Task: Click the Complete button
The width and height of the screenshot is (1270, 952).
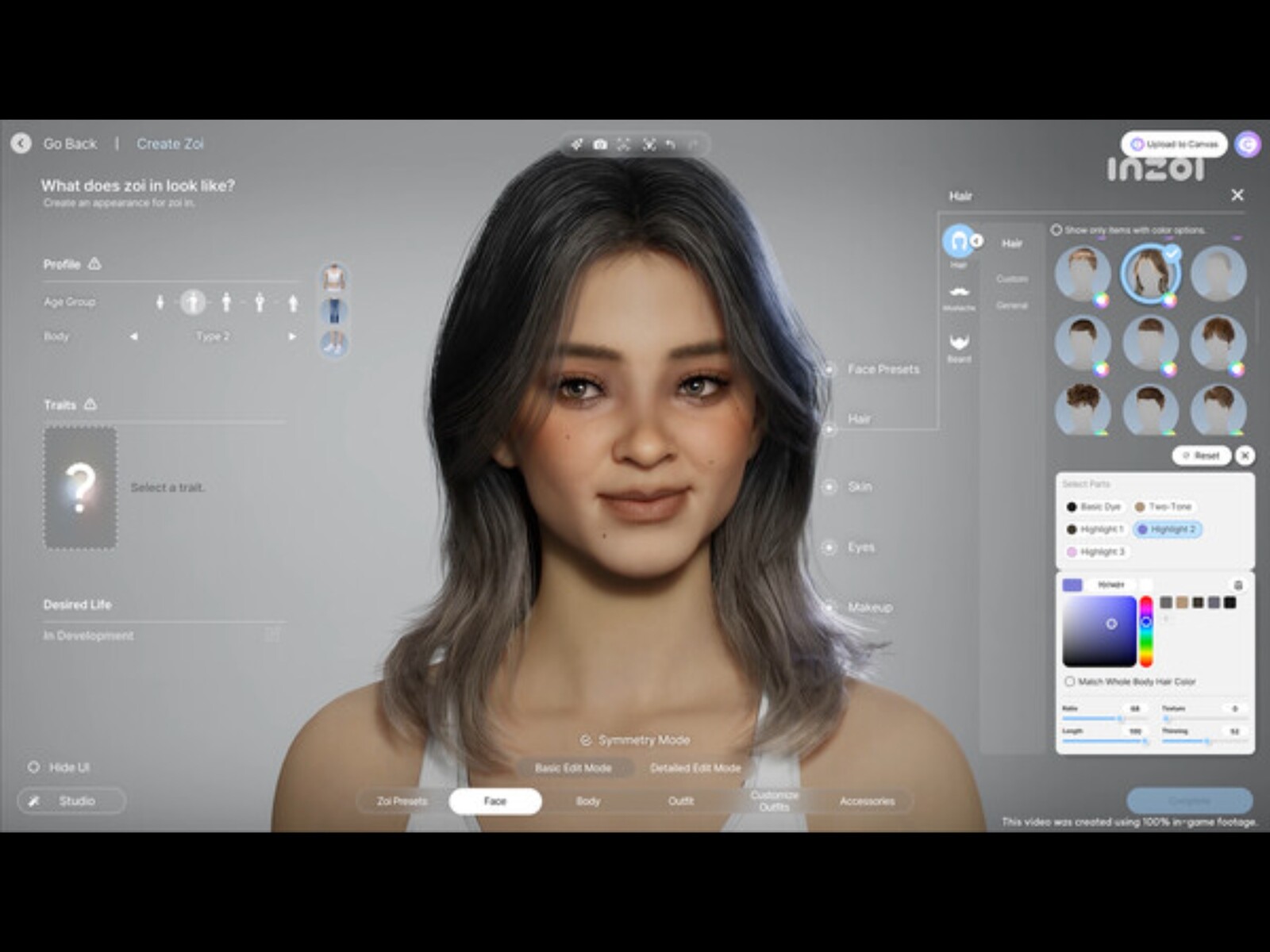Action: (1189, 800)
